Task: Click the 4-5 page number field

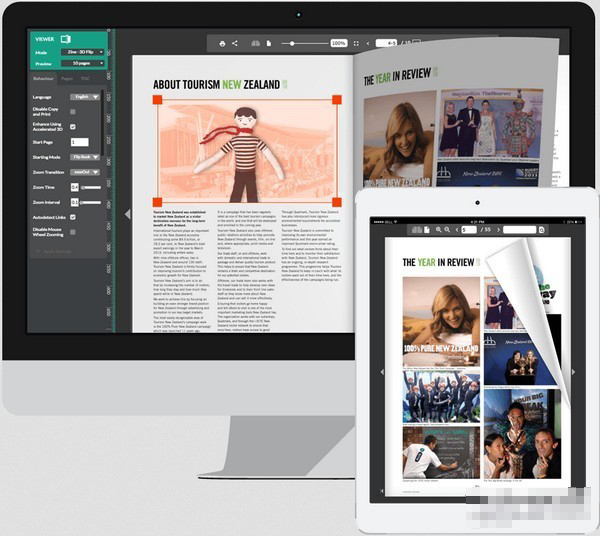Action: tap(386, 43)
